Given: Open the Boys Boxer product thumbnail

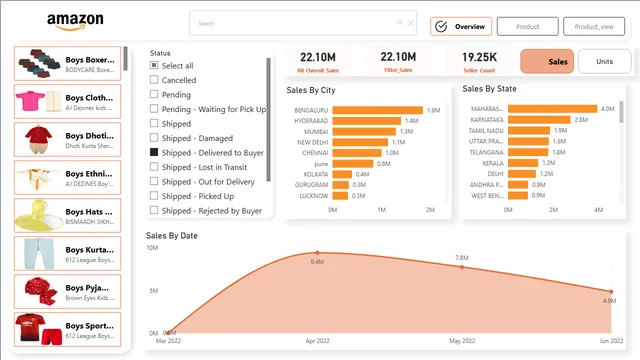Looking at the screenshot, I should (x=39, y=63).
